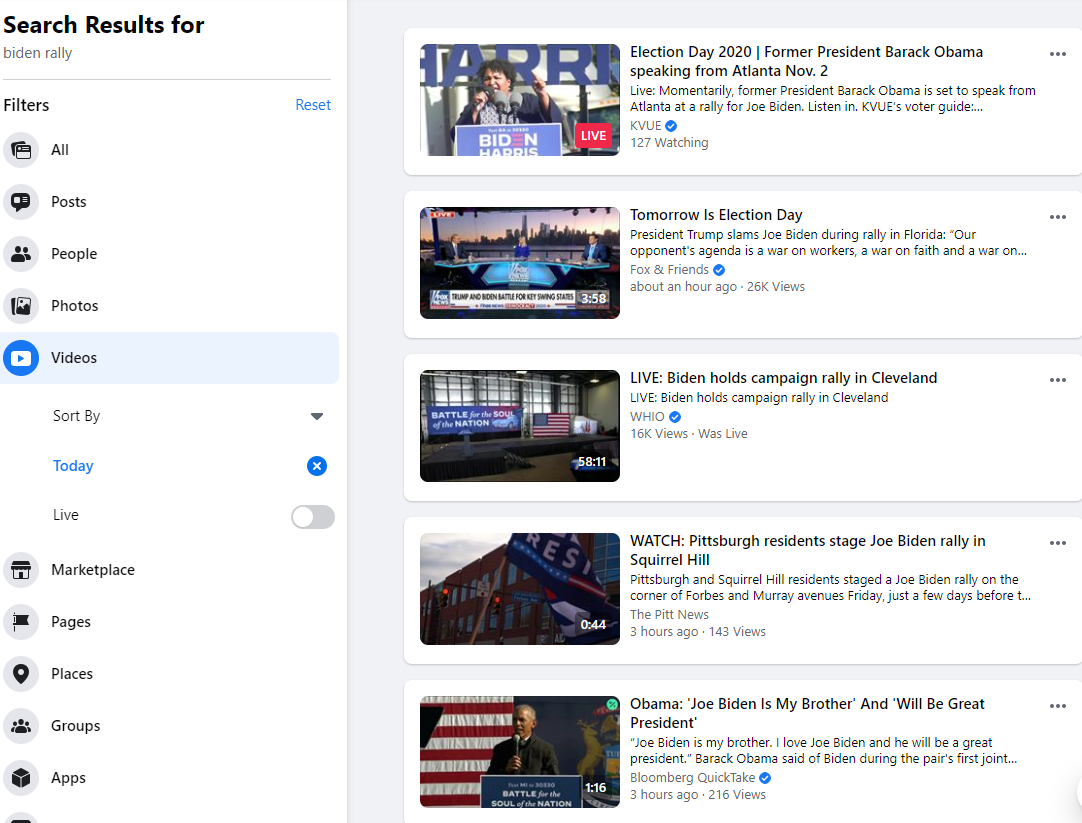Viewport: 1082px width, 823px height.
Task: Select the All filter icon
Action: pyautogui.click(x=20, y=150)
